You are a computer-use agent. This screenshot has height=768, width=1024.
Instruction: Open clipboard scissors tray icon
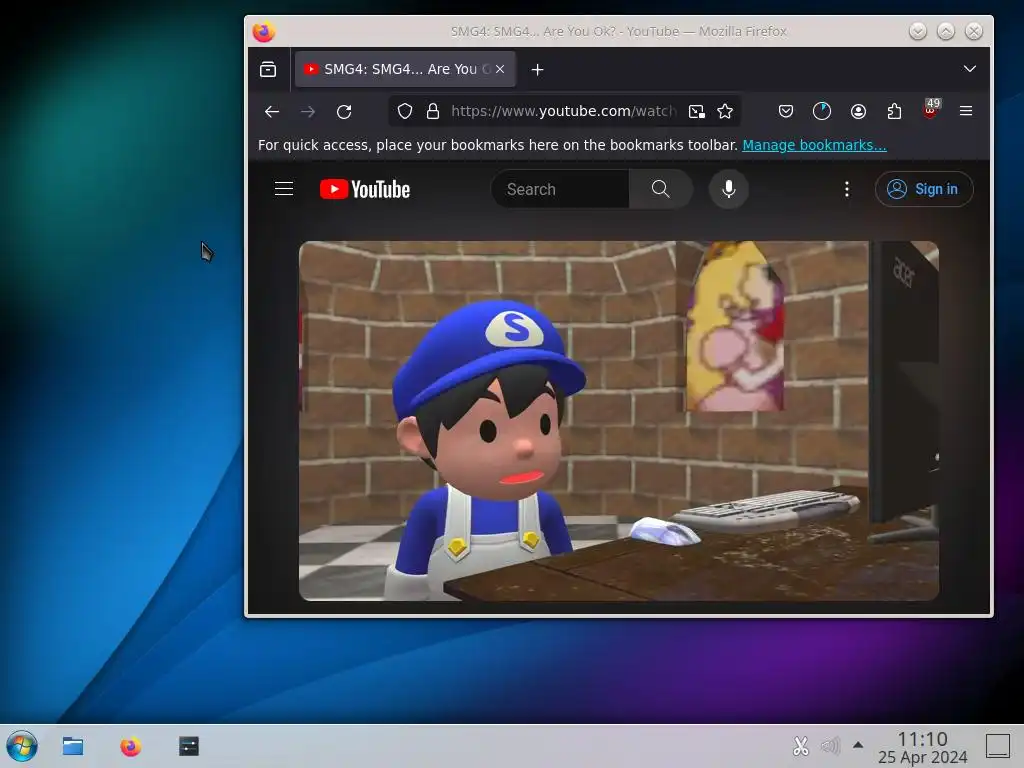[x=801, y=745]
